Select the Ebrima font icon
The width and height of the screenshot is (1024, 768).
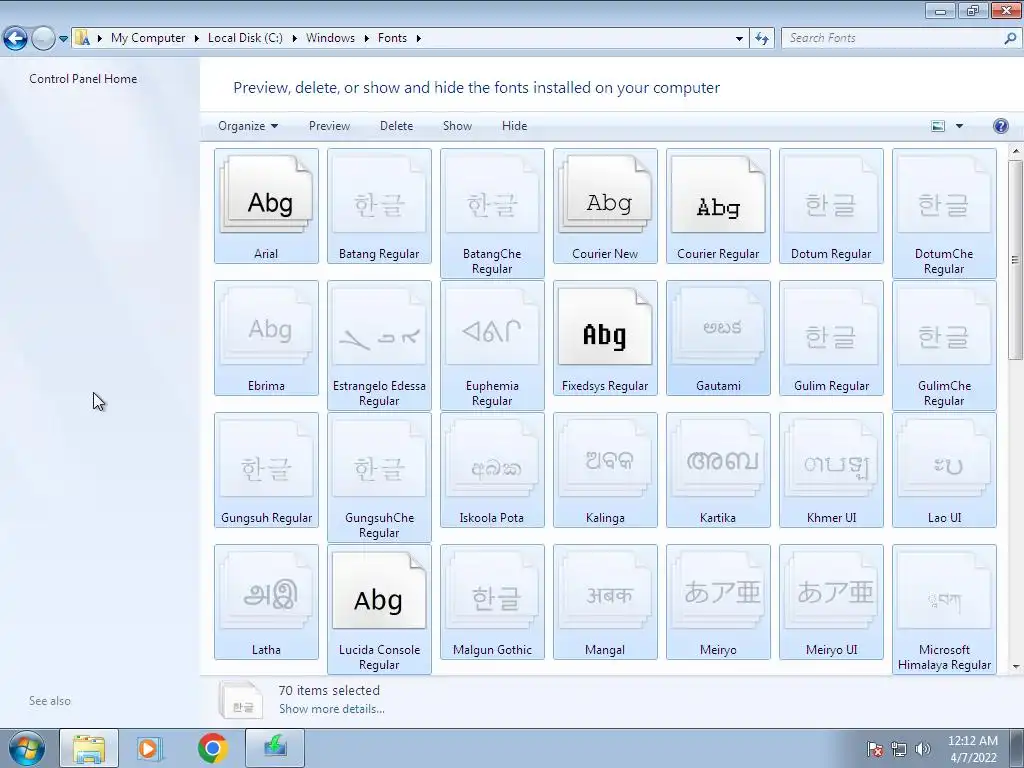click(x=266, y=338)
